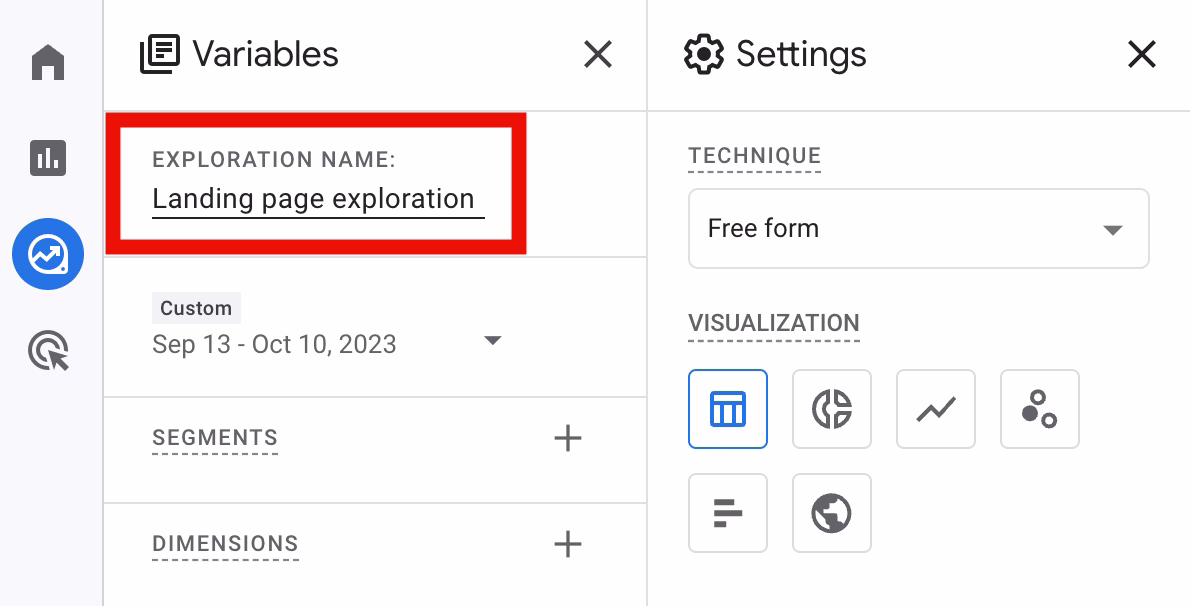Open Reports from the left sidebar
1190x606 pixels.
[x=47, y=158]
